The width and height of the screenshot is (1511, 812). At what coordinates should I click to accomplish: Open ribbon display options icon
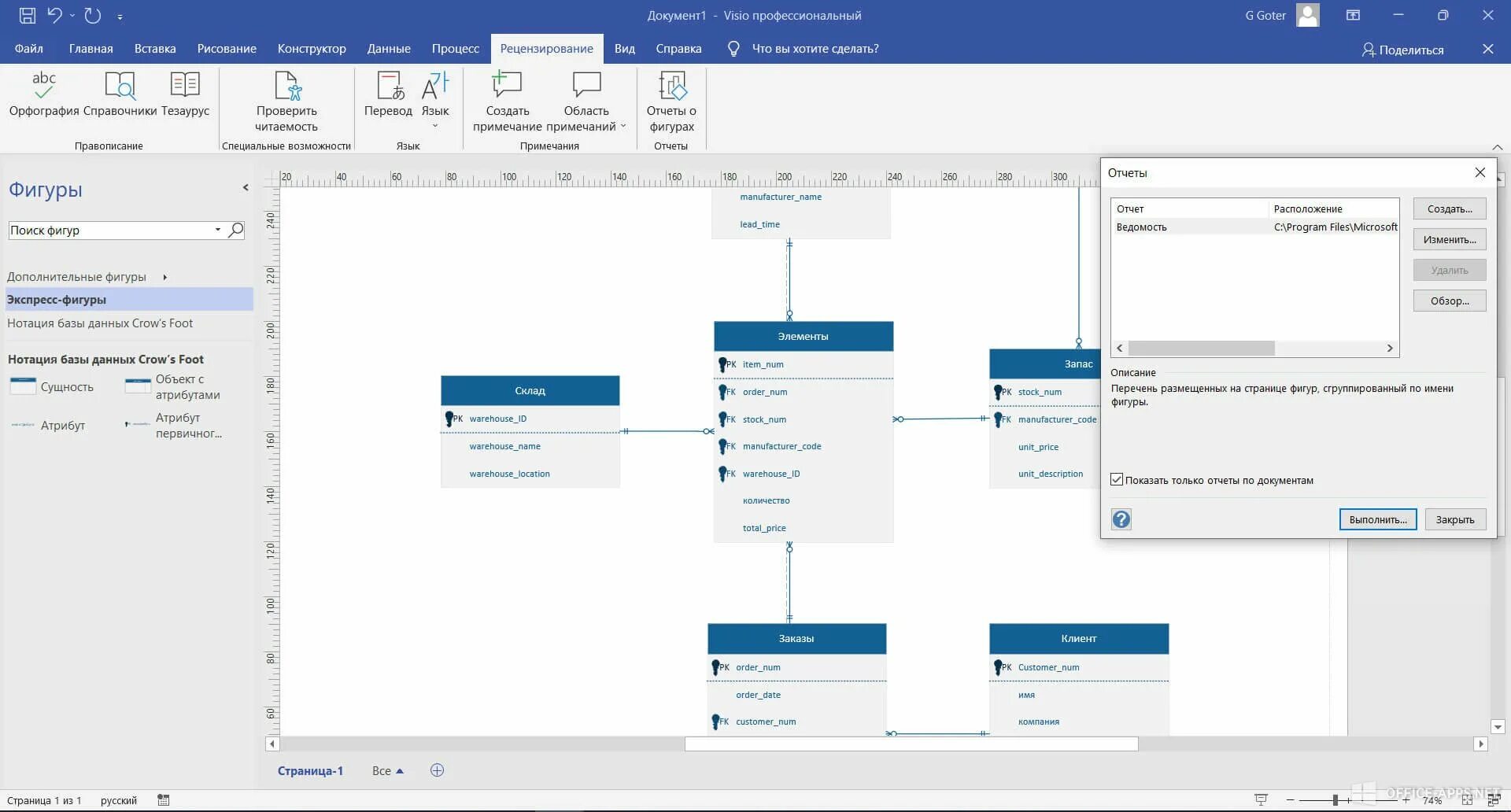point(1353,15)
